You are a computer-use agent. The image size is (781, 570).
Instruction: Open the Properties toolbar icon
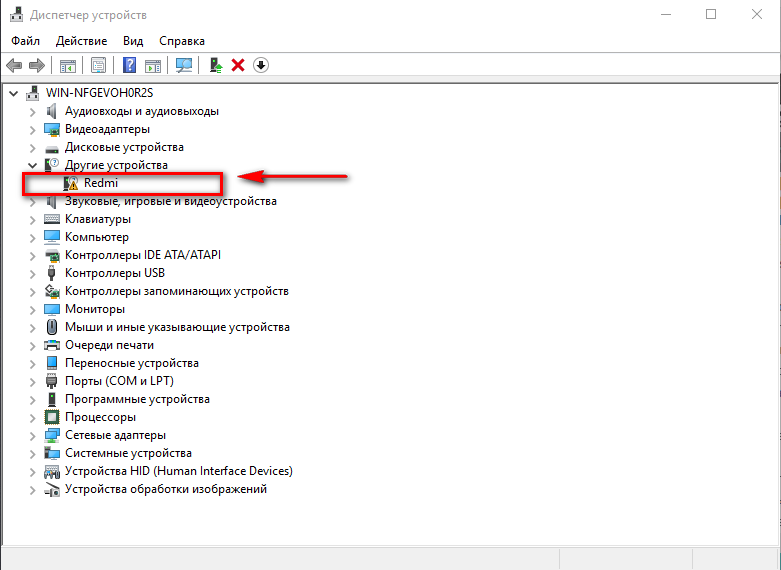click(99, 65)
